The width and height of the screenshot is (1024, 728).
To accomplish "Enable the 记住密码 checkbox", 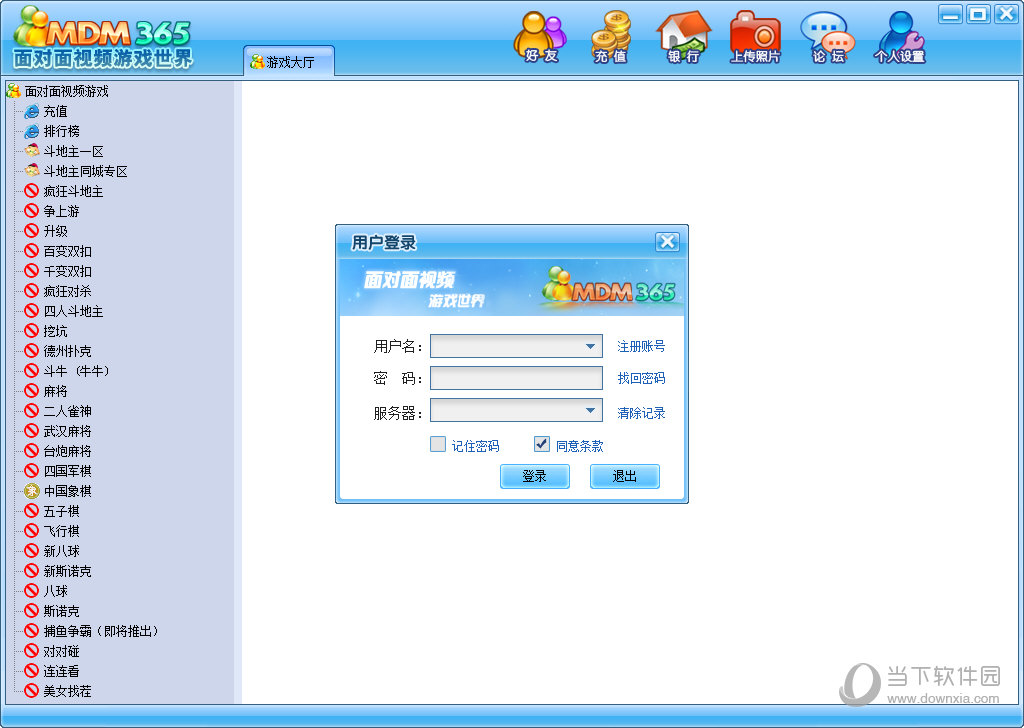I will pos(438,445).
